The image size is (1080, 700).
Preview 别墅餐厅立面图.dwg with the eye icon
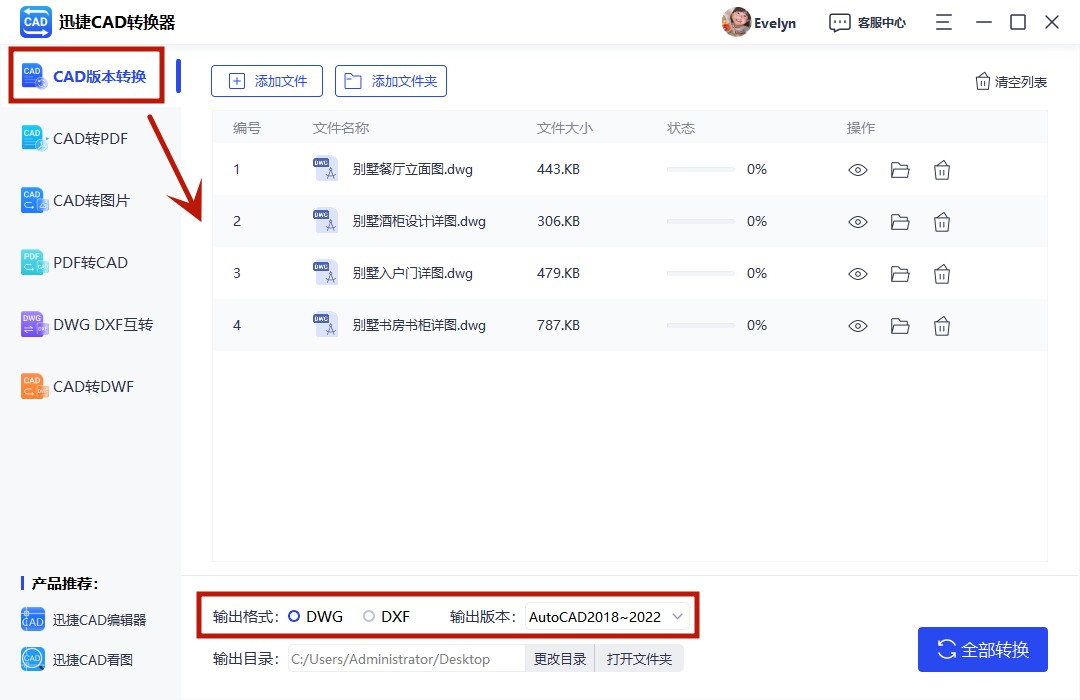point(858,169)
